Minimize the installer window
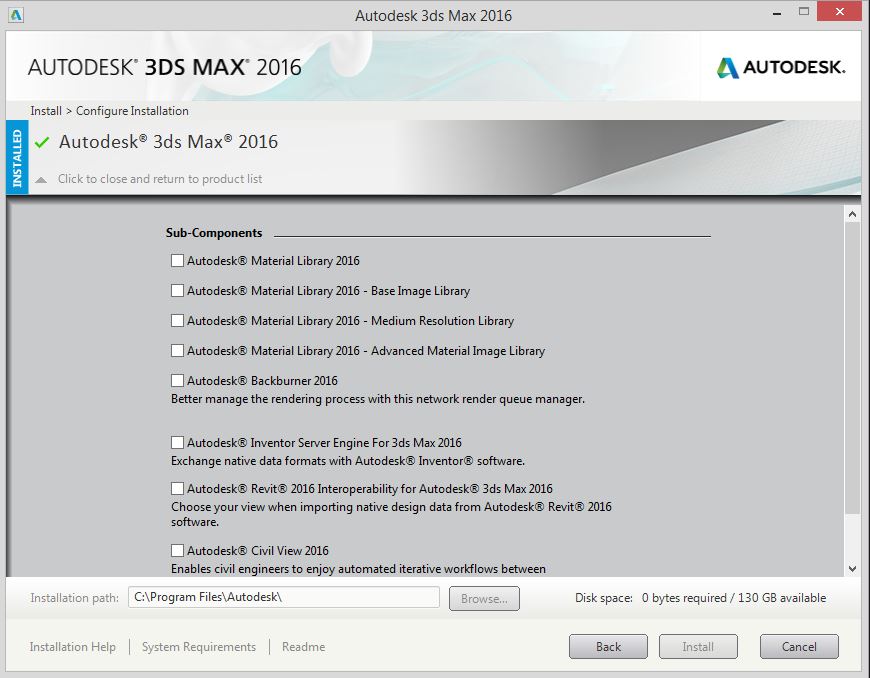The width and height of the screenshot is (870, 678). 777,12
